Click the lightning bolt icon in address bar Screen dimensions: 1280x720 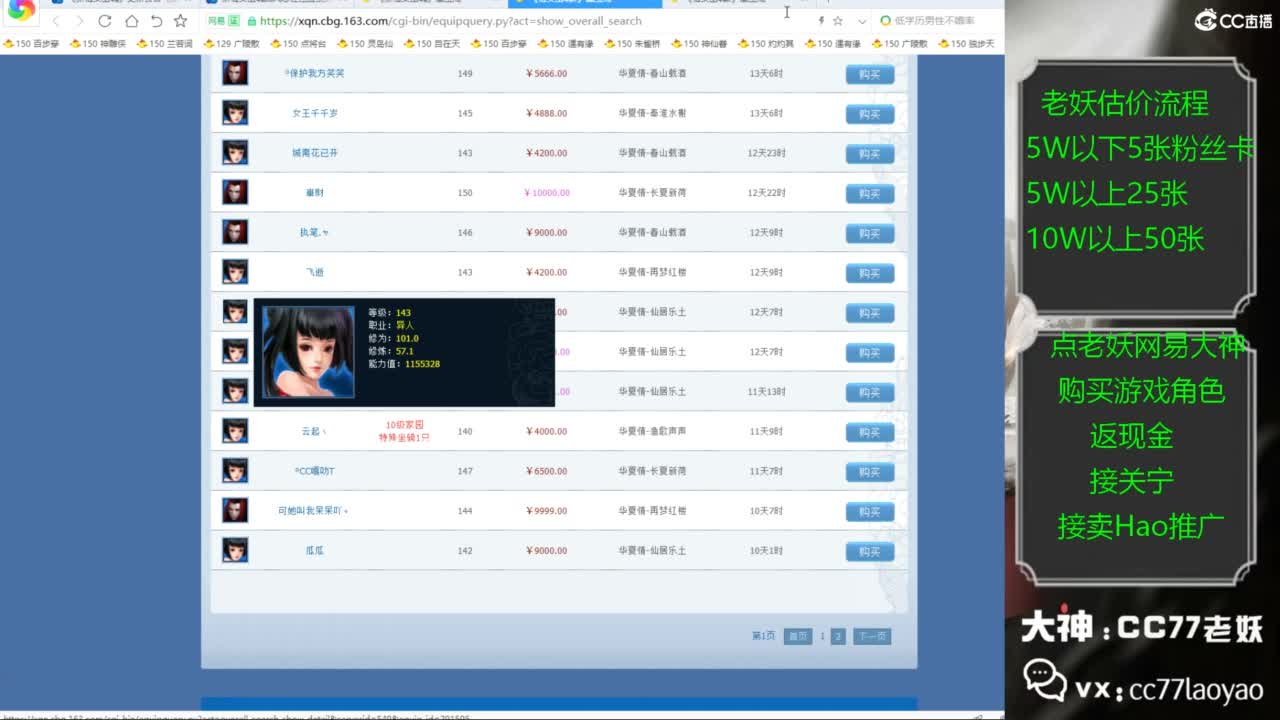[x=821, y=20]
